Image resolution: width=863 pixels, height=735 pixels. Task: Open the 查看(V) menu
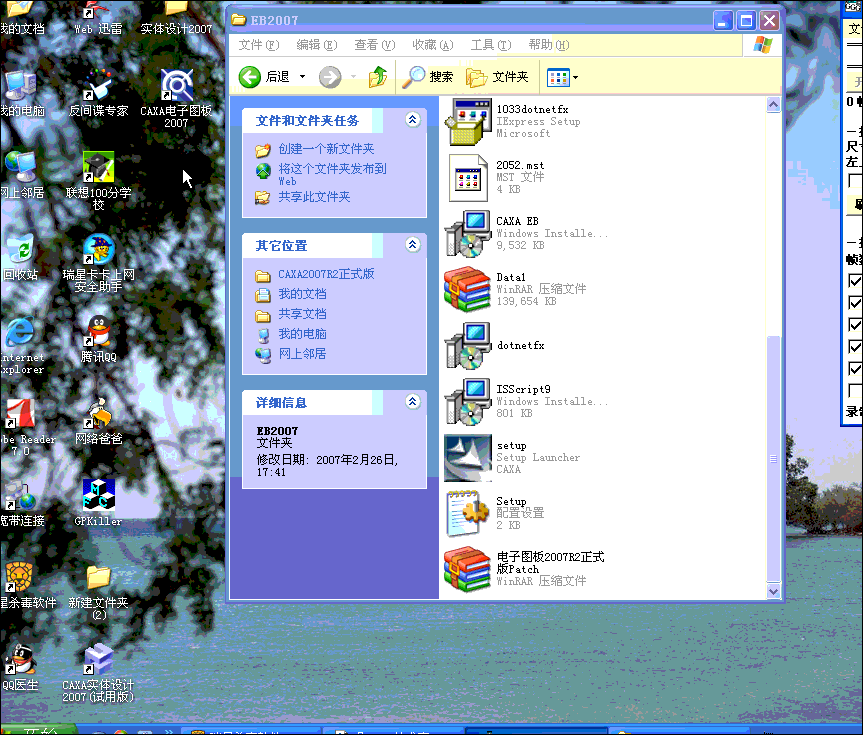pos(374,45)
